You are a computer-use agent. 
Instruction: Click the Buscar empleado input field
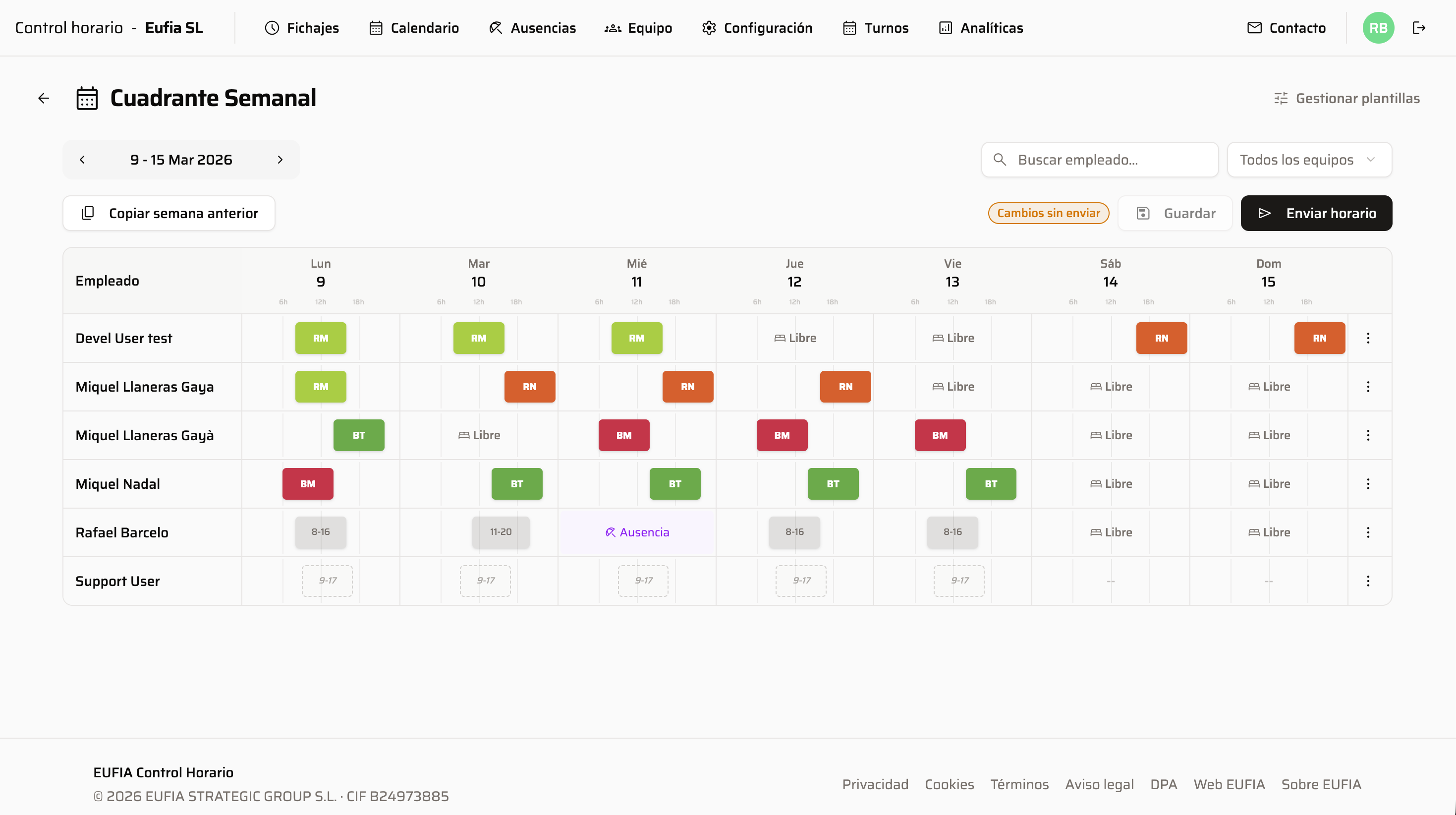[x=1099, y=160]
